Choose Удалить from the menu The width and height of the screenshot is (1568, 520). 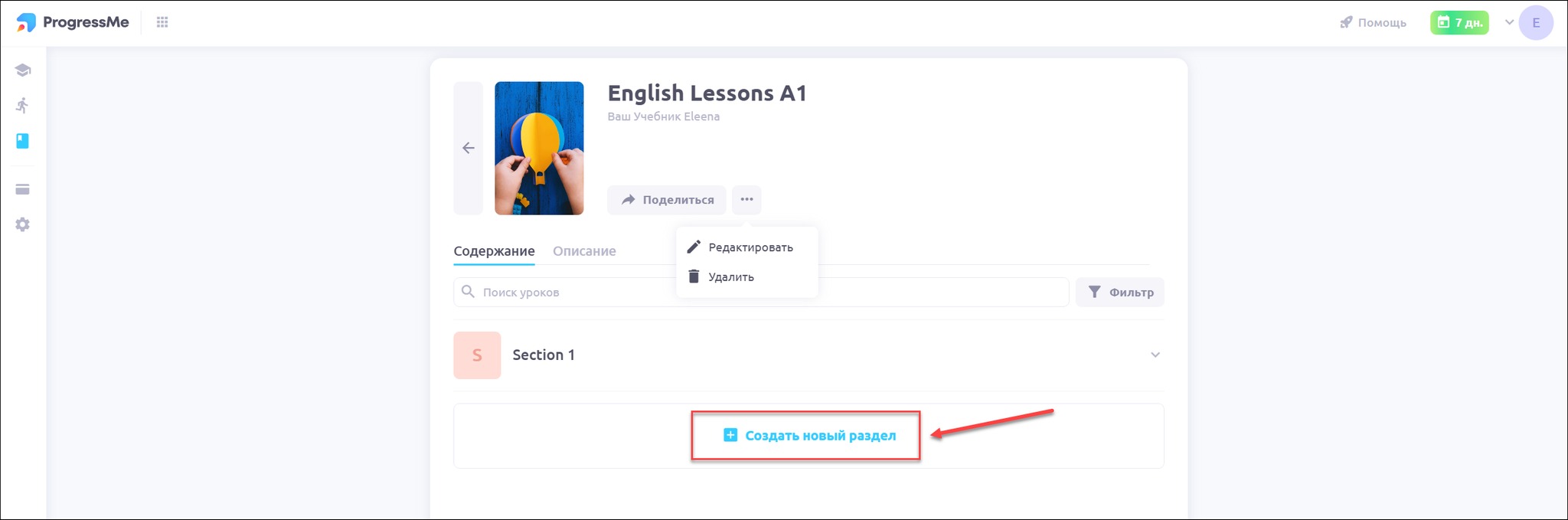(x=730, y=277)
